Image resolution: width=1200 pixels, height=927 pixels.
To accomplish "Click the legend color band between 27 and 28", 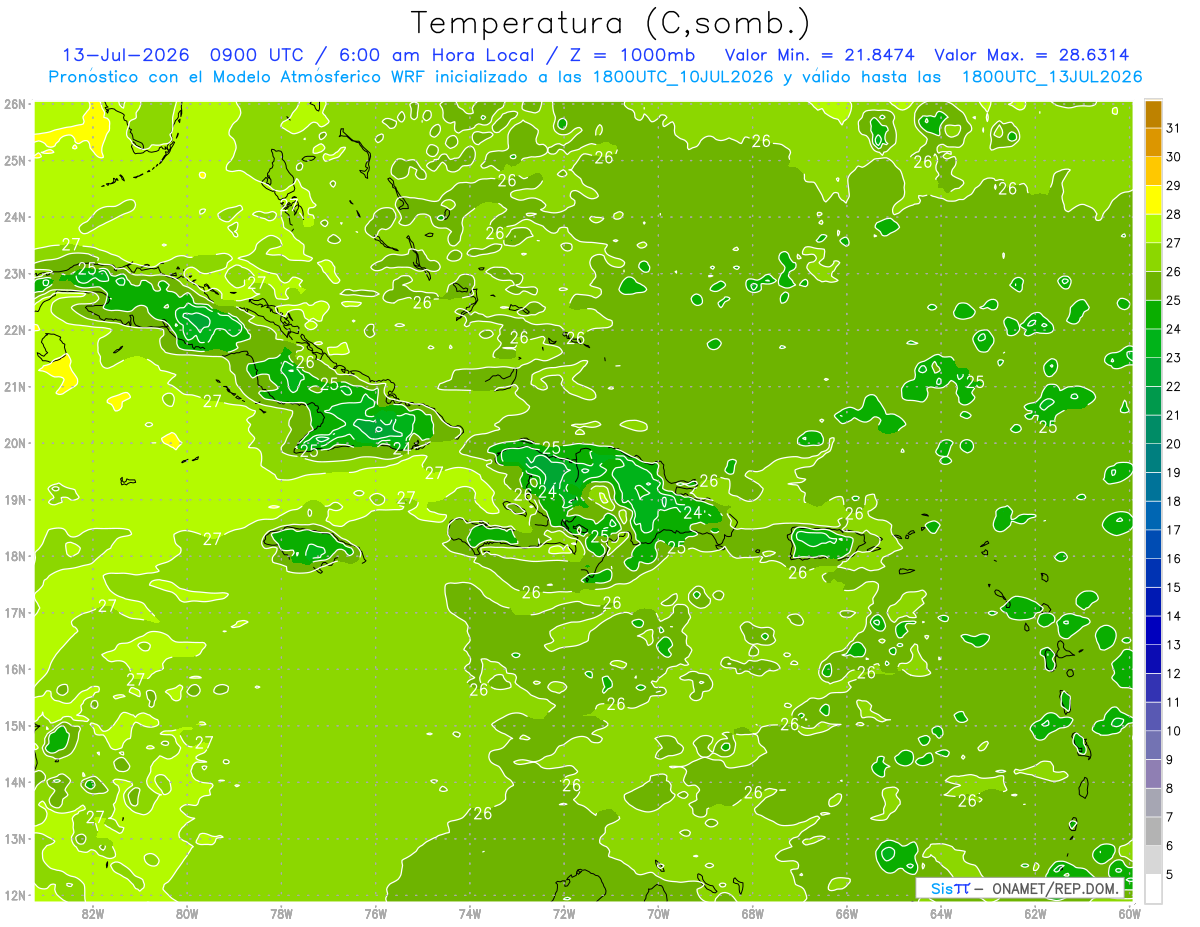I will click(1153, 229).
